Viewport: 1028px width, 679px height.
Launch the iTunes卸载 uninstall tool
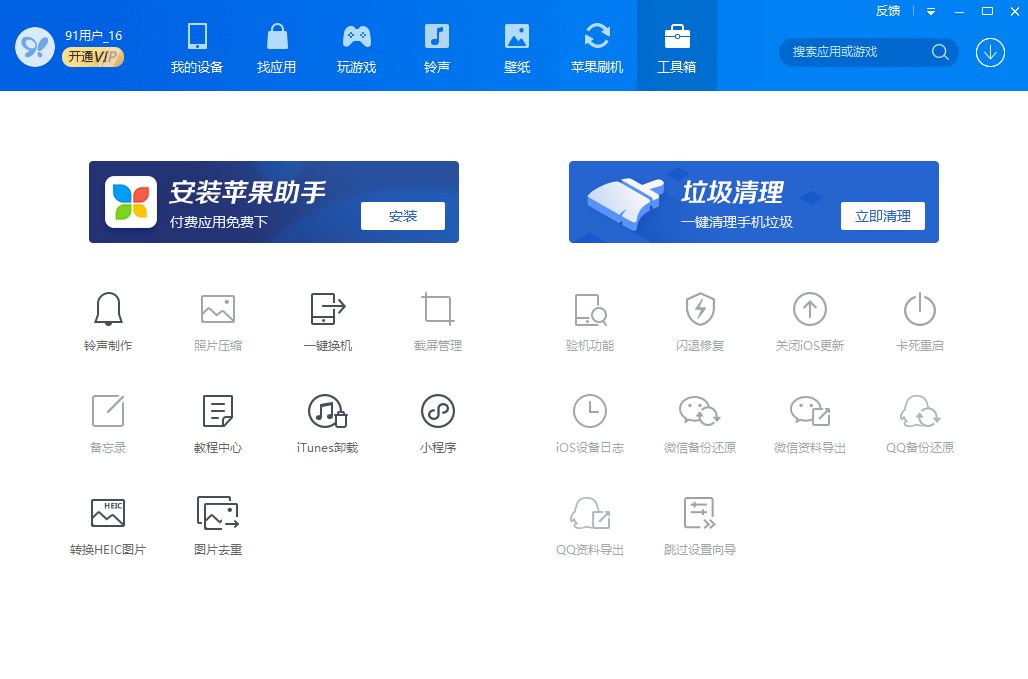tap(328, 423)
